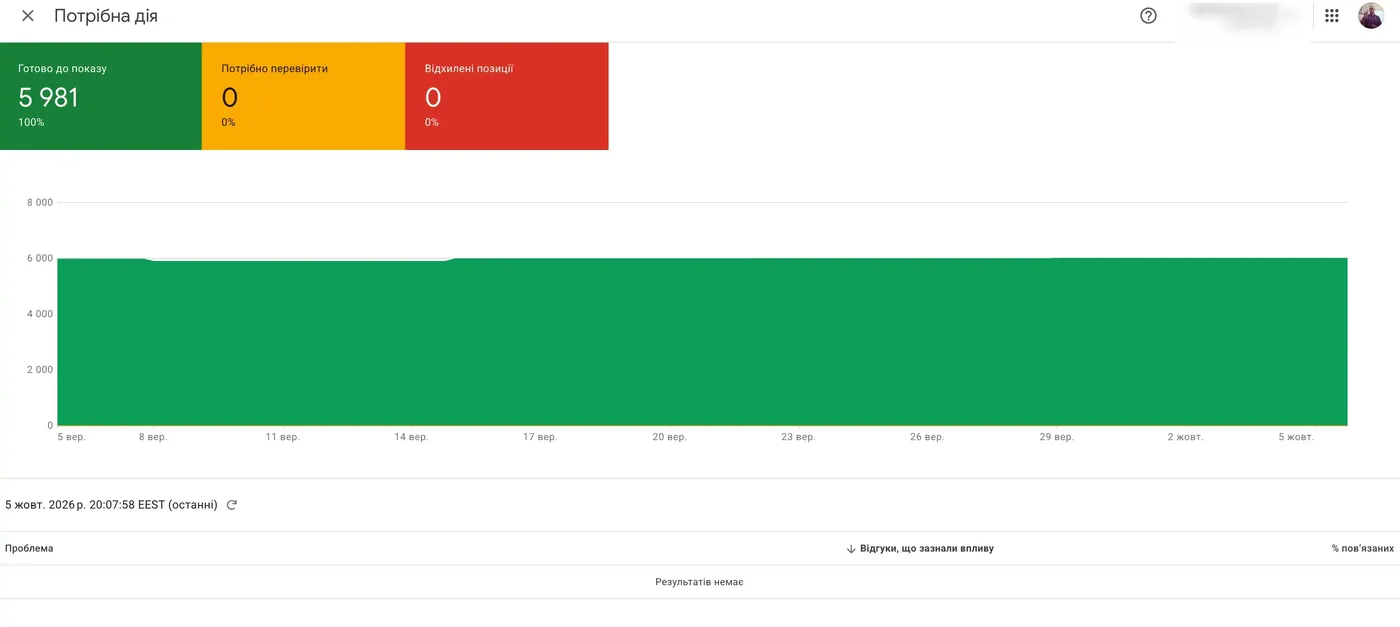Viewport: 1400px width, 627px height.
Task: Open the account profile avatar
Action: 1370,16
